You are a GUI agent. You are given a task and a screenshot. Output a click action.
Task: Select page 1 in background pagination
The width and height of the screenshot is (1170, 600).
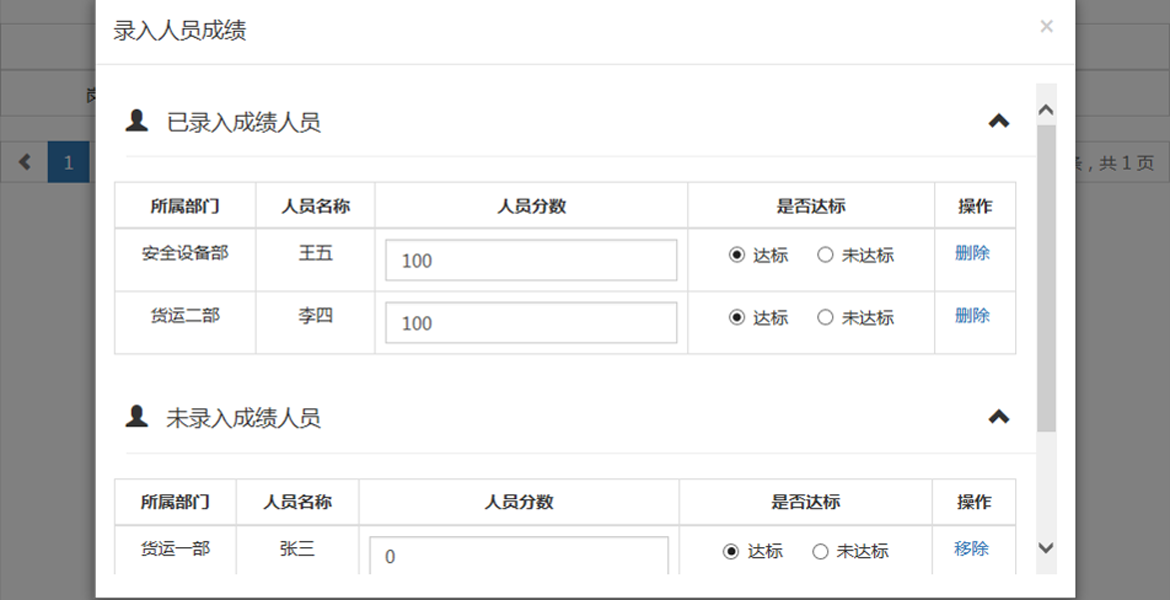coord(69,162)
